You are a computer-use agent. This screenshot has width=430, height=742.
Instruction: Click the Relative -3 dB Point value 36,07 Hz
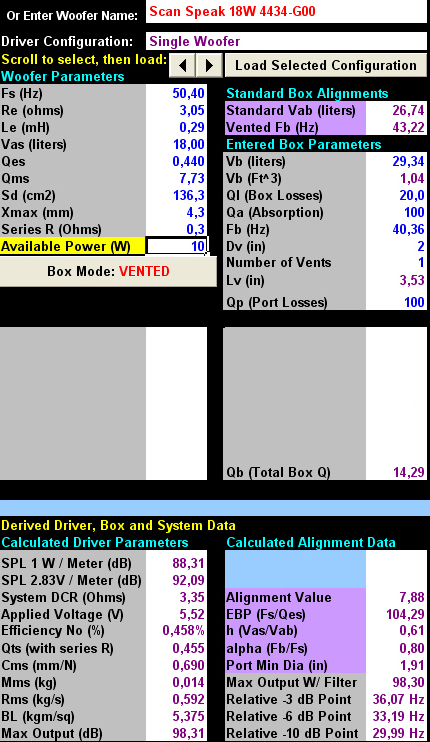pos(399,699)
